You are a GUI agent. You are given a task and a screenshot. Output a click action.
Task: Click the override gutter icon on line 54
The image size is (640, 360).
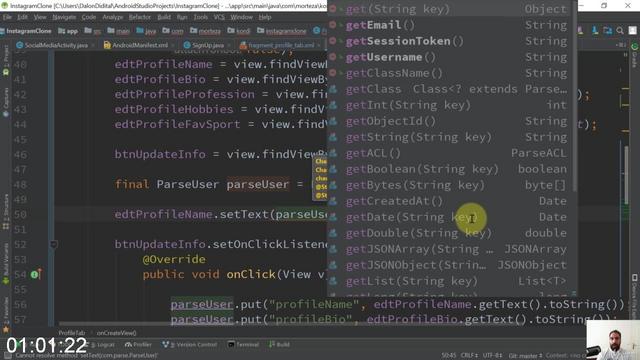point(36,274)
